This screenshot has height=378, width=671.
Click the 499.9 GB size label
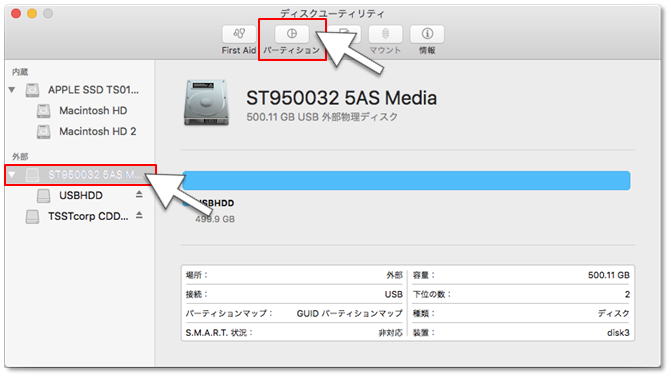coord(215,219)
